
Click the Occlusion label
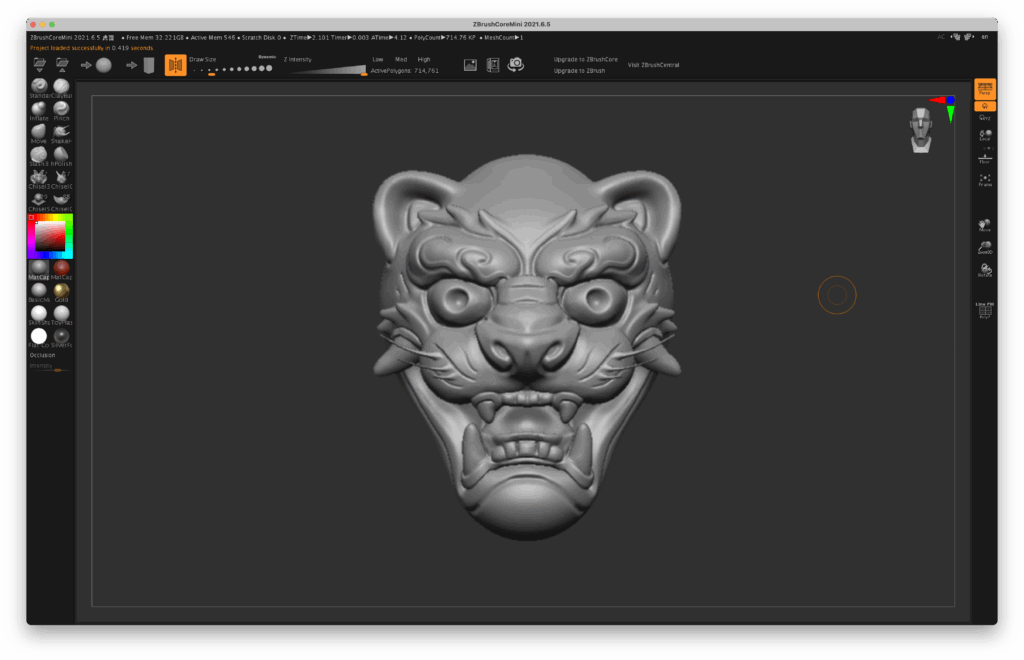tap(42, 355)
